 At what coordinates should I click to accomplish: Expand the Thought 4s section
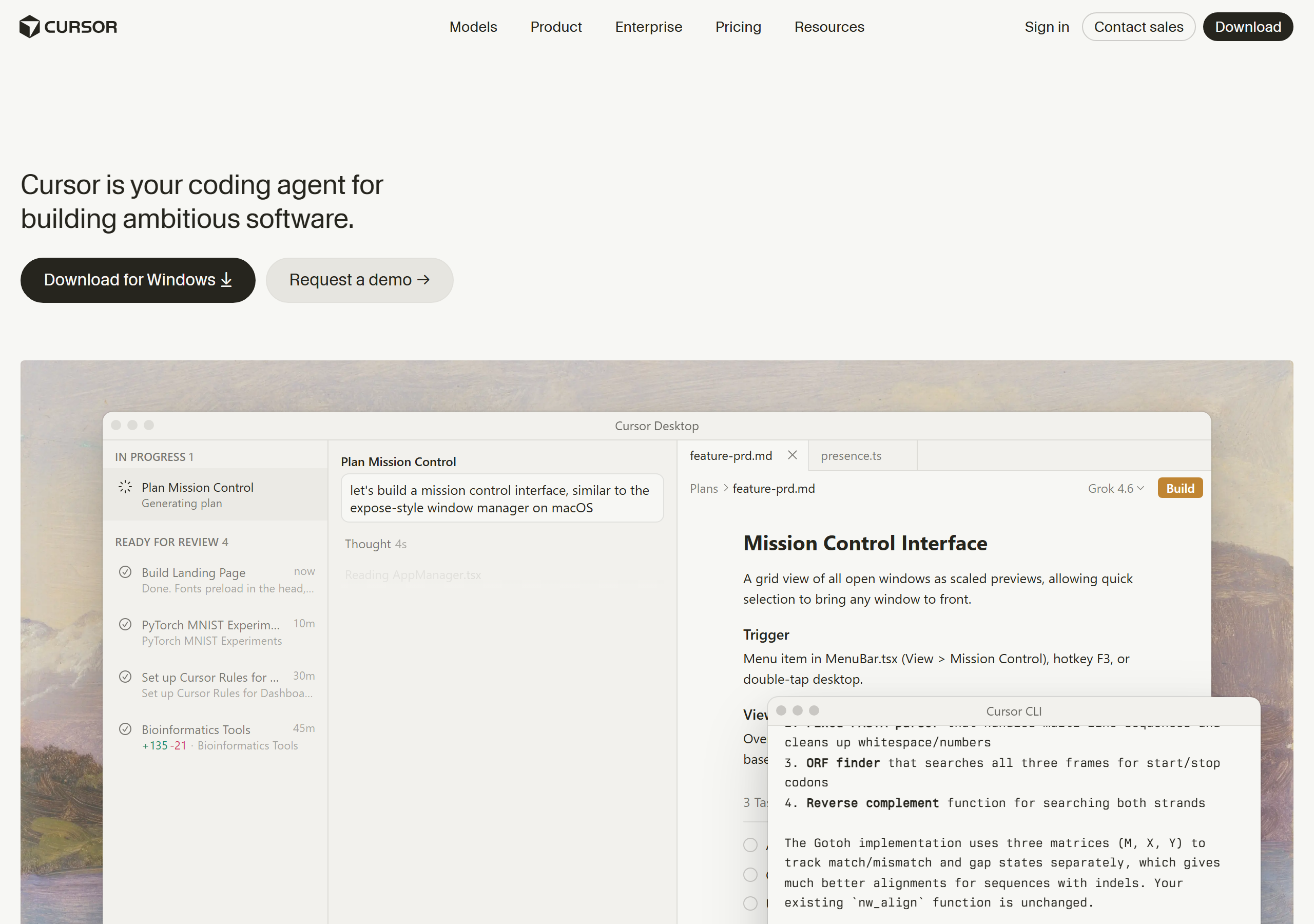375,544
